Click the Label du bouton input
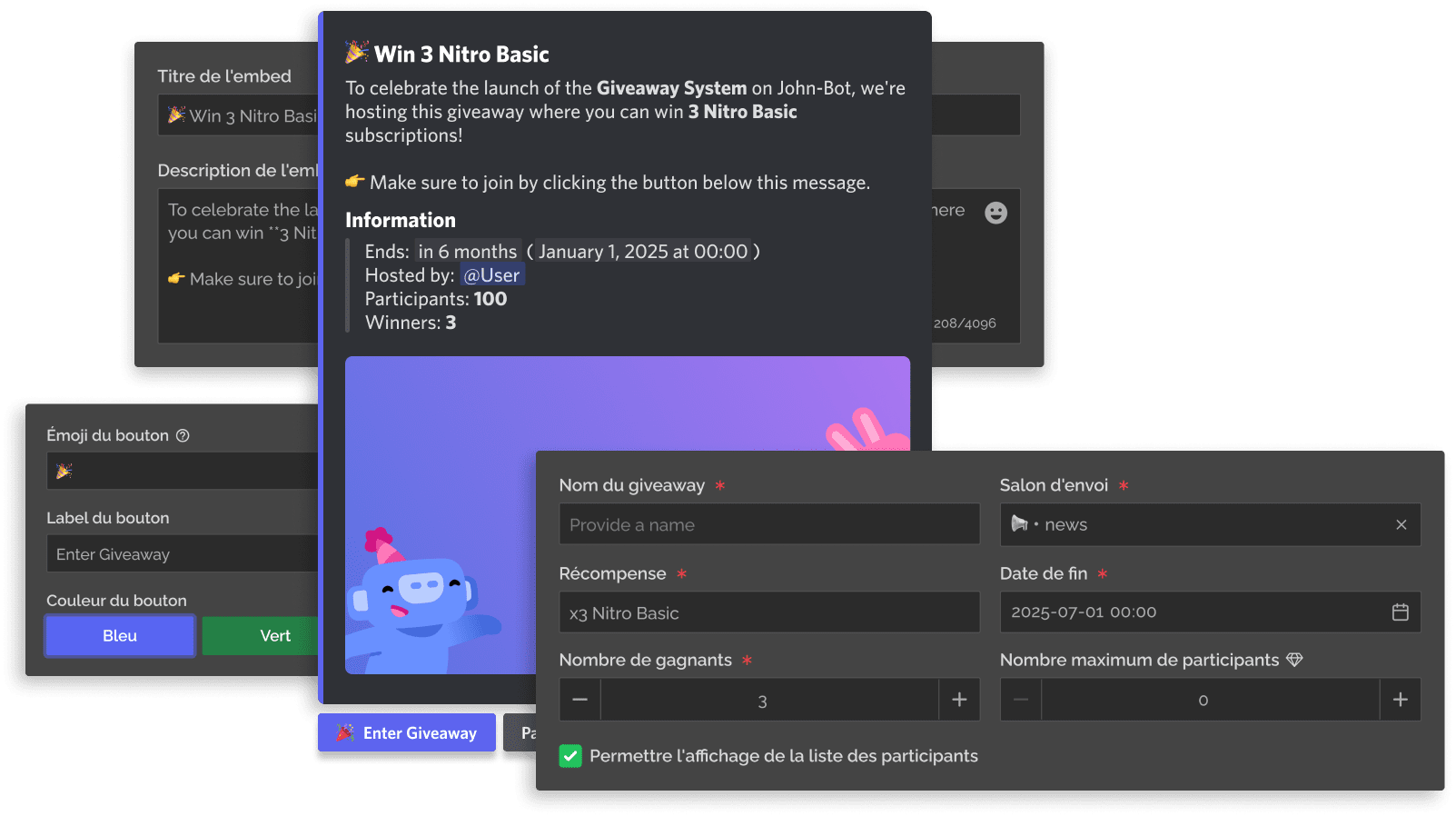 (183, 553)
